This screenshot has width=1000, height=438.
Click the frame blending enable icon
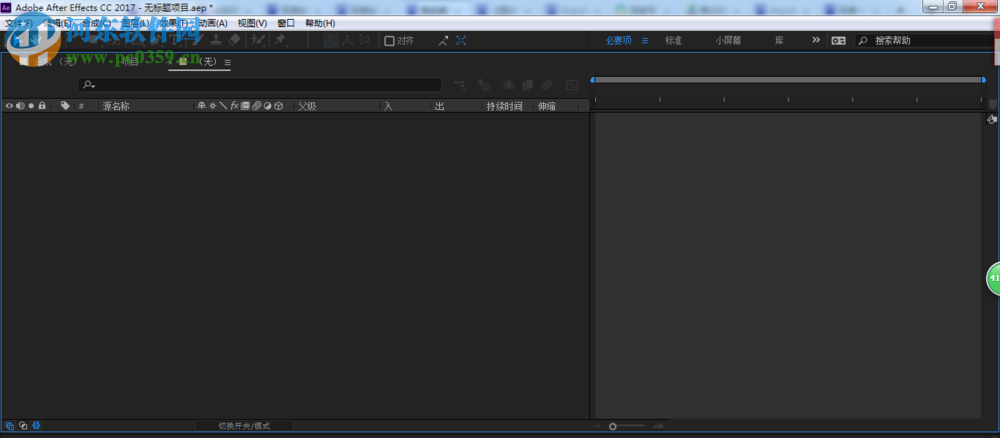click(527, 85)
